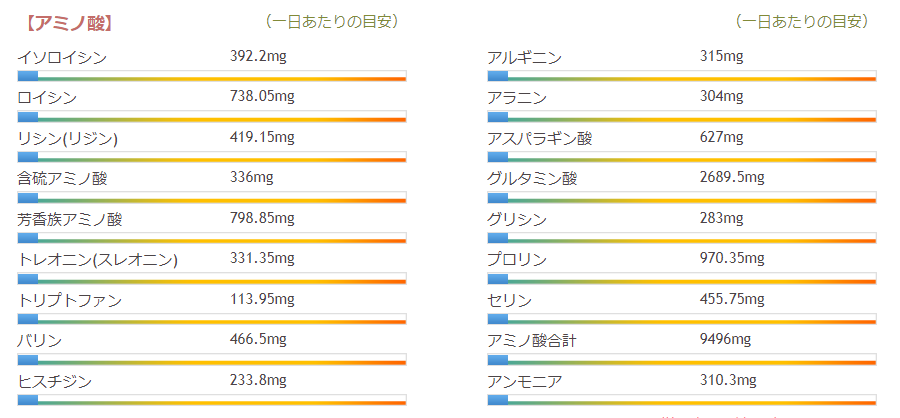
Task: Click the グルタミン酸 gauge bar
Action: pos(681,197)
